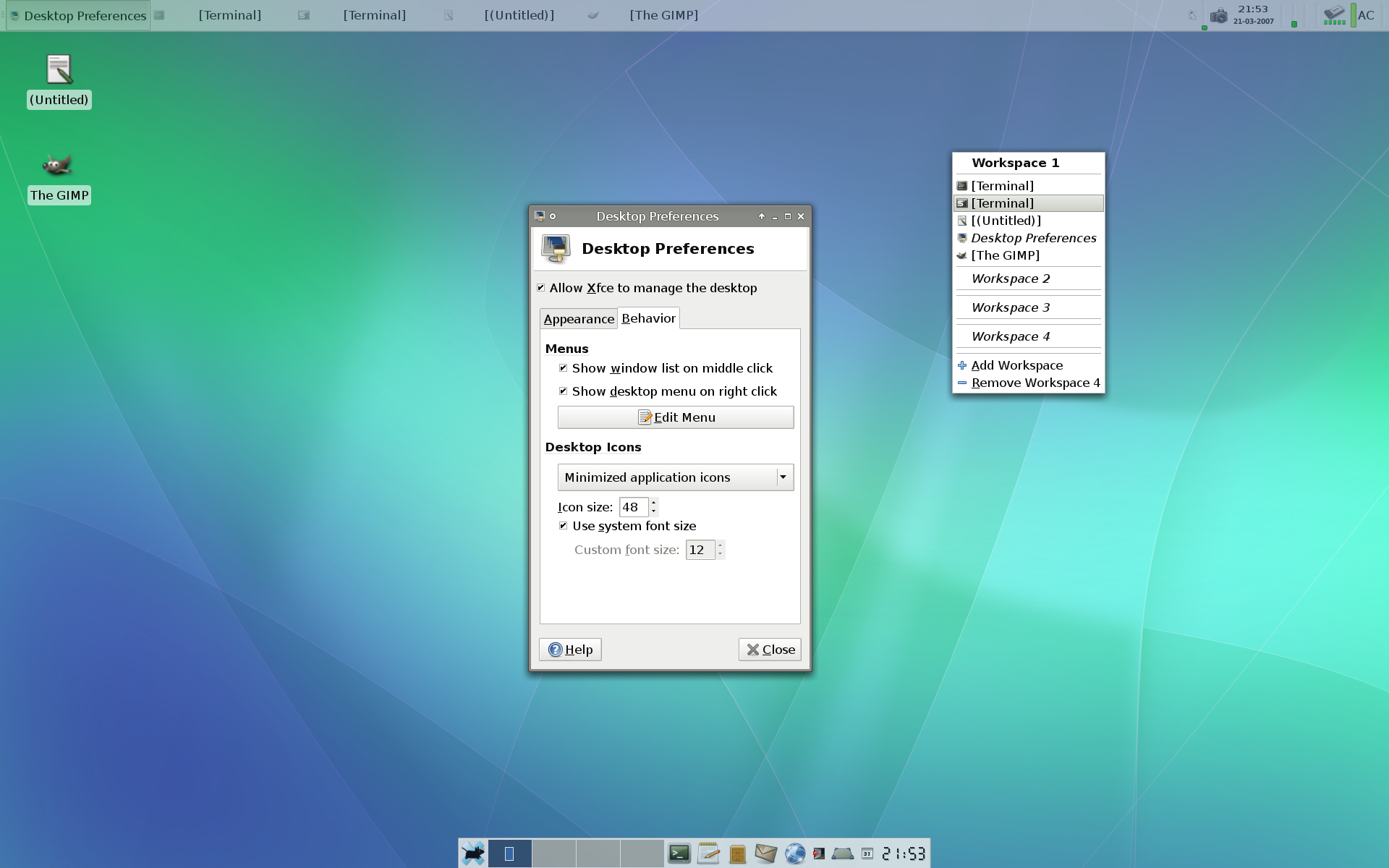Launch the mail envelope icon
The height and width of the screenshot is (868, 1389).
(765, 854)
